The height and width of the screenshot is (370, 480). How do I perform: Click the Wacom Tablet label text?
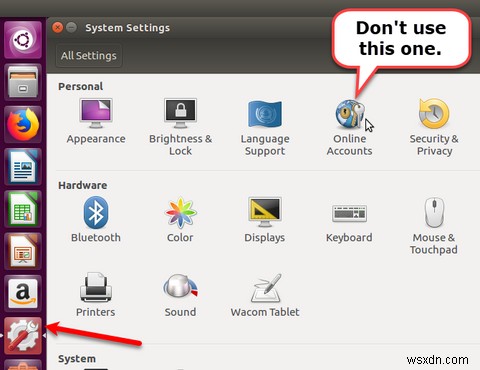265,312
